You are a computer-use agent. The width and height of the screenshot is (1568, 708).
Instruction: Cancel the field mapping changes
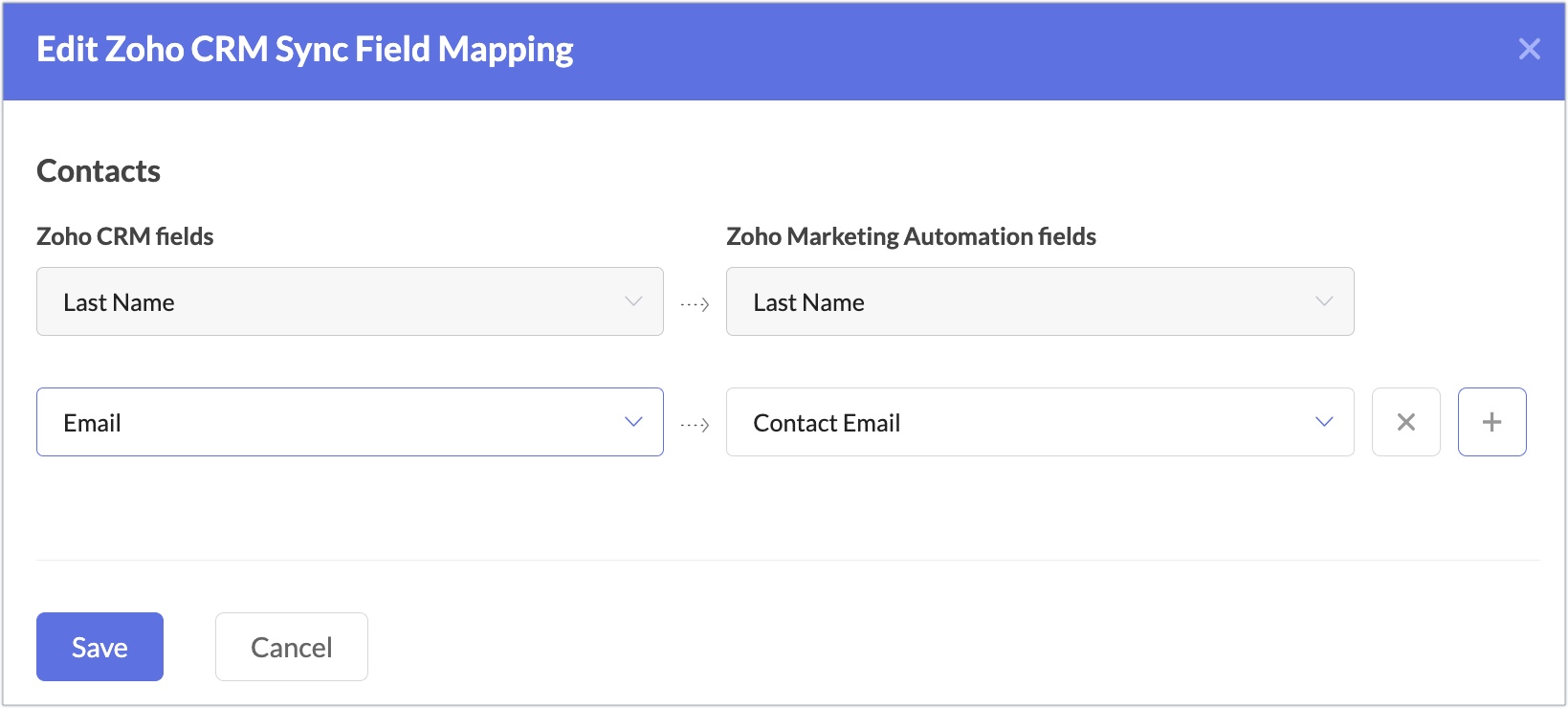point(292,647)
